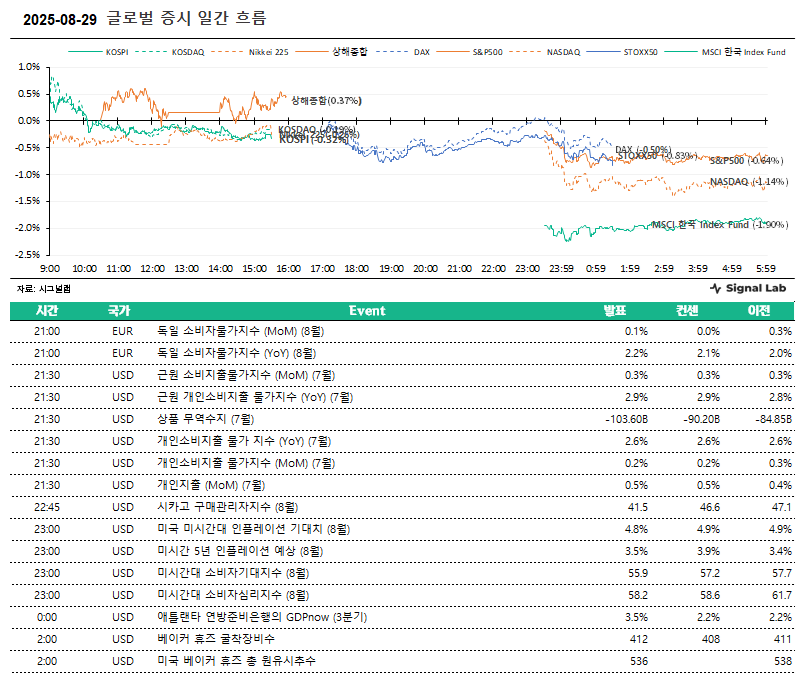Select the KOSPI legend entry
806x687 pixels.
click(98, 52)
